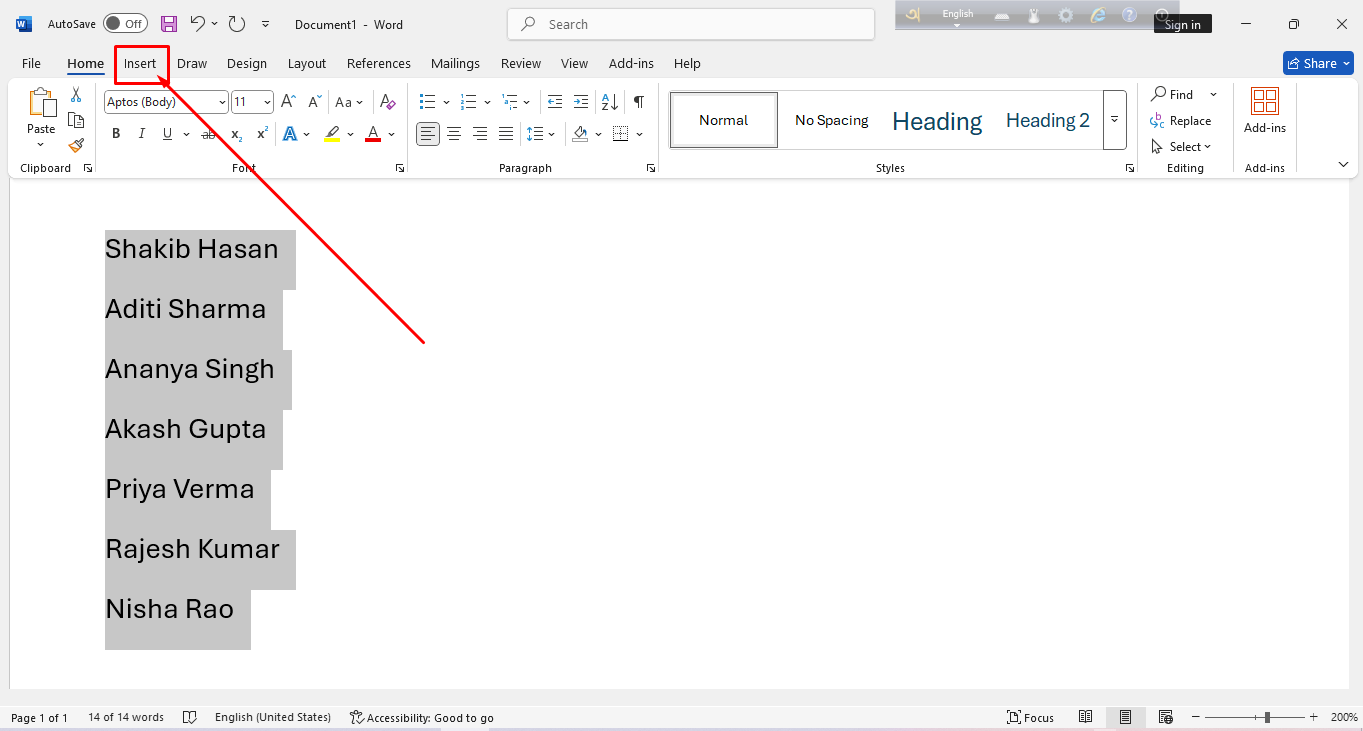Select the Italic formatting icon
Screen dimensions: 1363x731
pyautogui.click(x=141, y=133)
